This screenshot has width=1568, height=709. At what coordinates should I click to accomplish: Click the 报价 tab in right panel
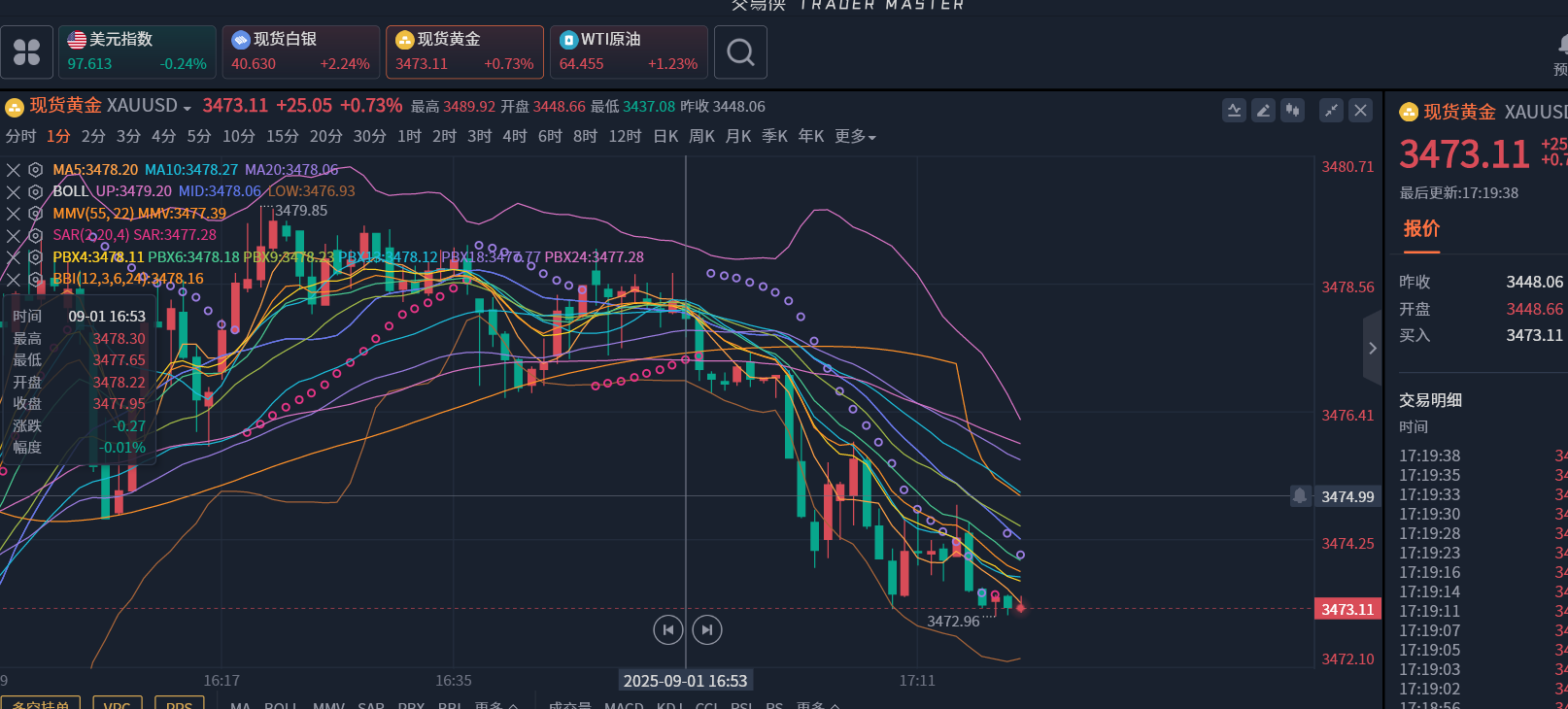[x=1421, y=229]
